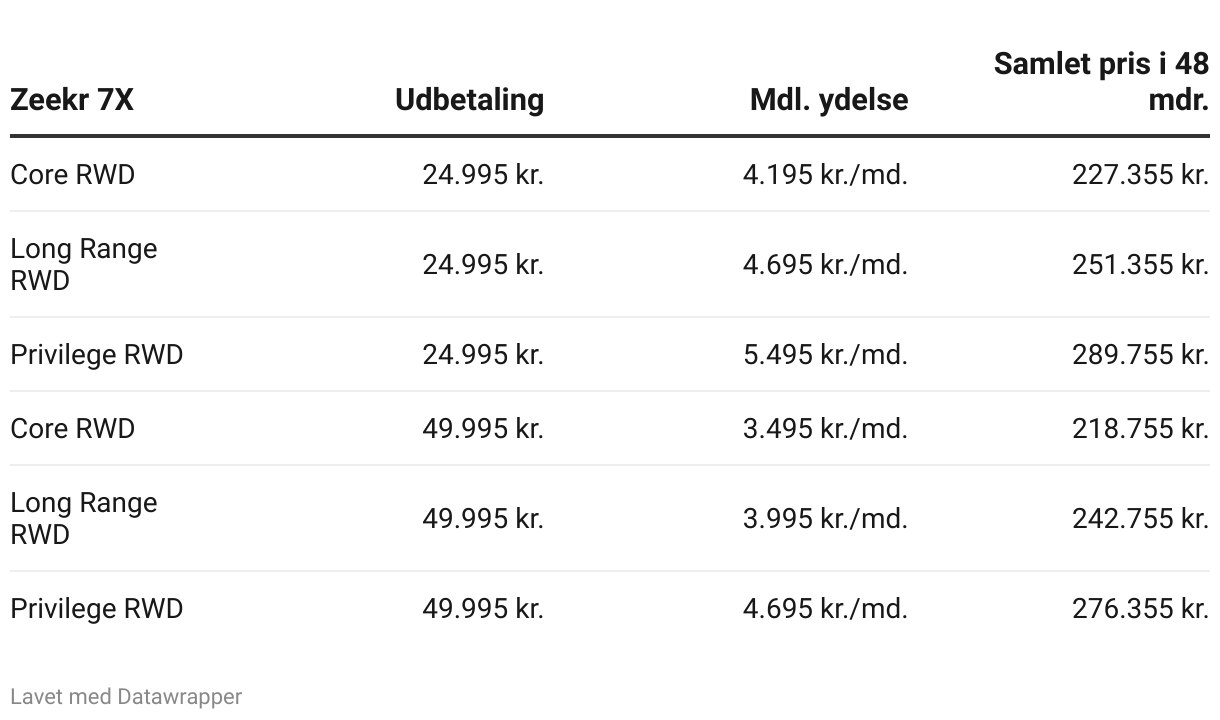Select the first Core RWD row label
Viewport: 1220px width, 720px height.
point(73,175)
